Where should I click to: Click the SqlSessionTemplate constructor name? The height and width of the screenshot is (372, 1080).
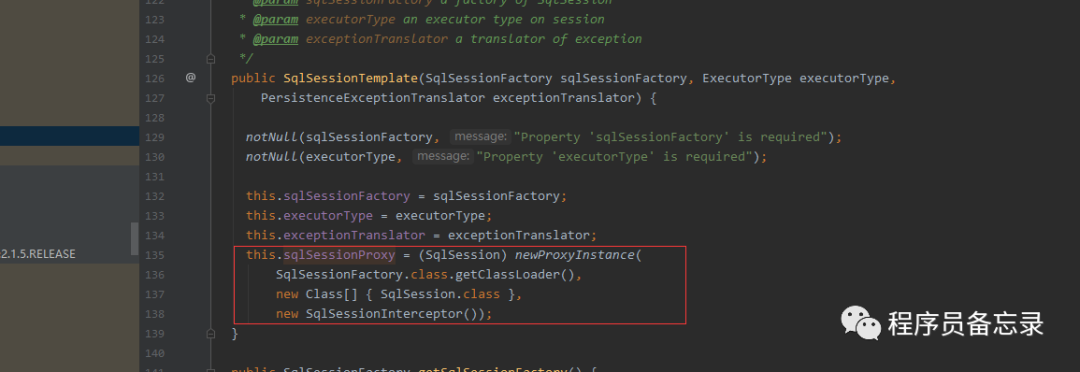tap(350, 79)
